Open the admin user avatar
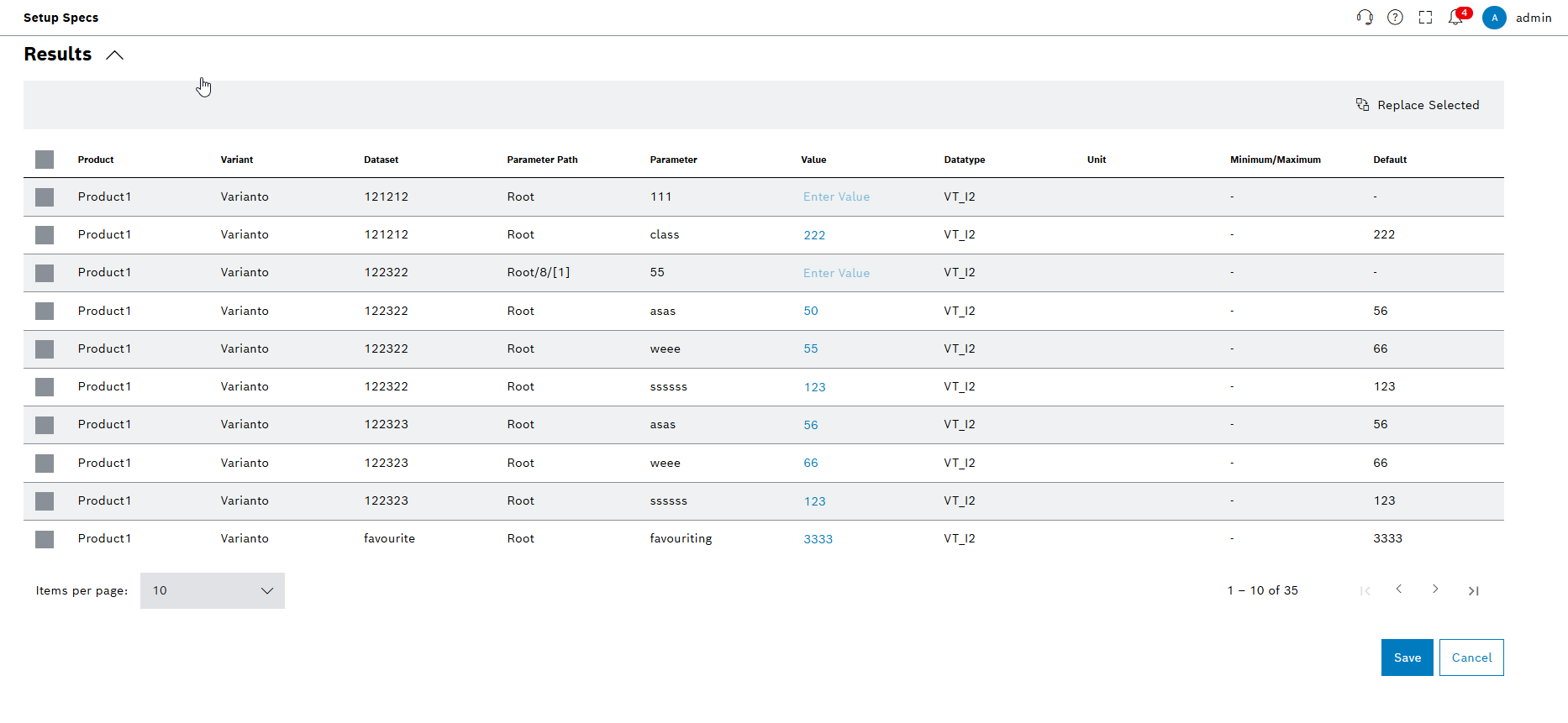 point(1494,18)
